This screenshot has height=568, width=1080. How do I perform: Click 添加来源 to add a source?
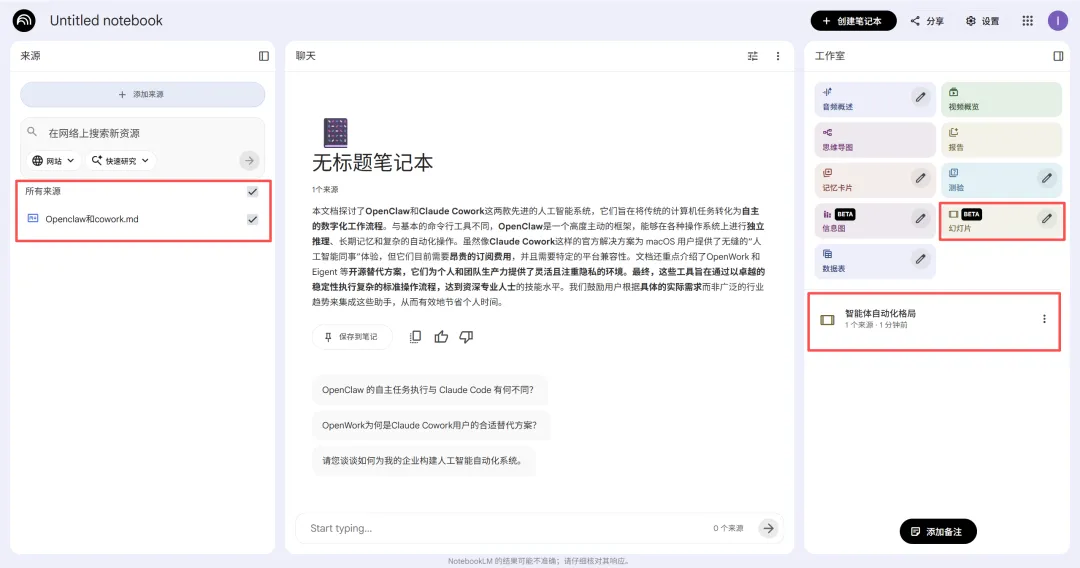143,94
